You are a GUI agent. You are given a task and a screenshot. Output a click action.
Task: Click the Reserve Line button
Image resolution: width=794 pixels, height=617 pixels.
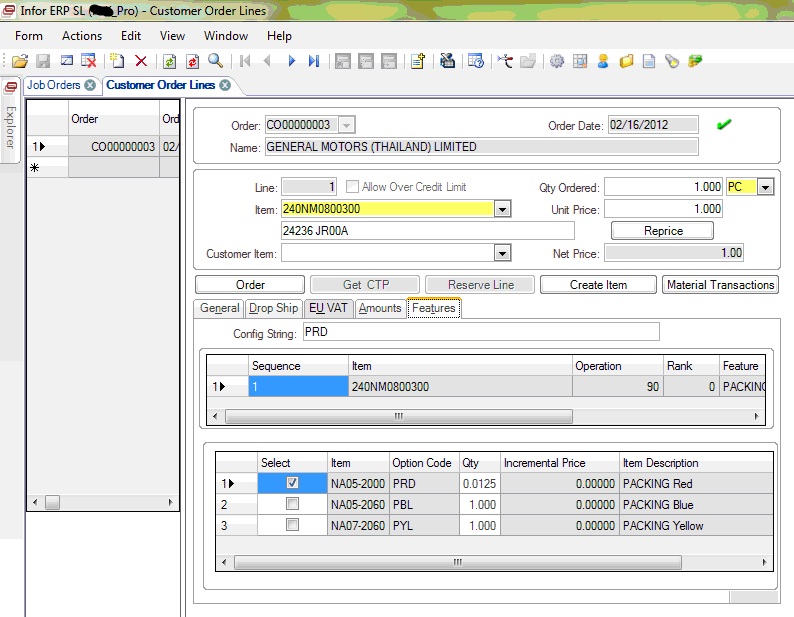point(481,285)
